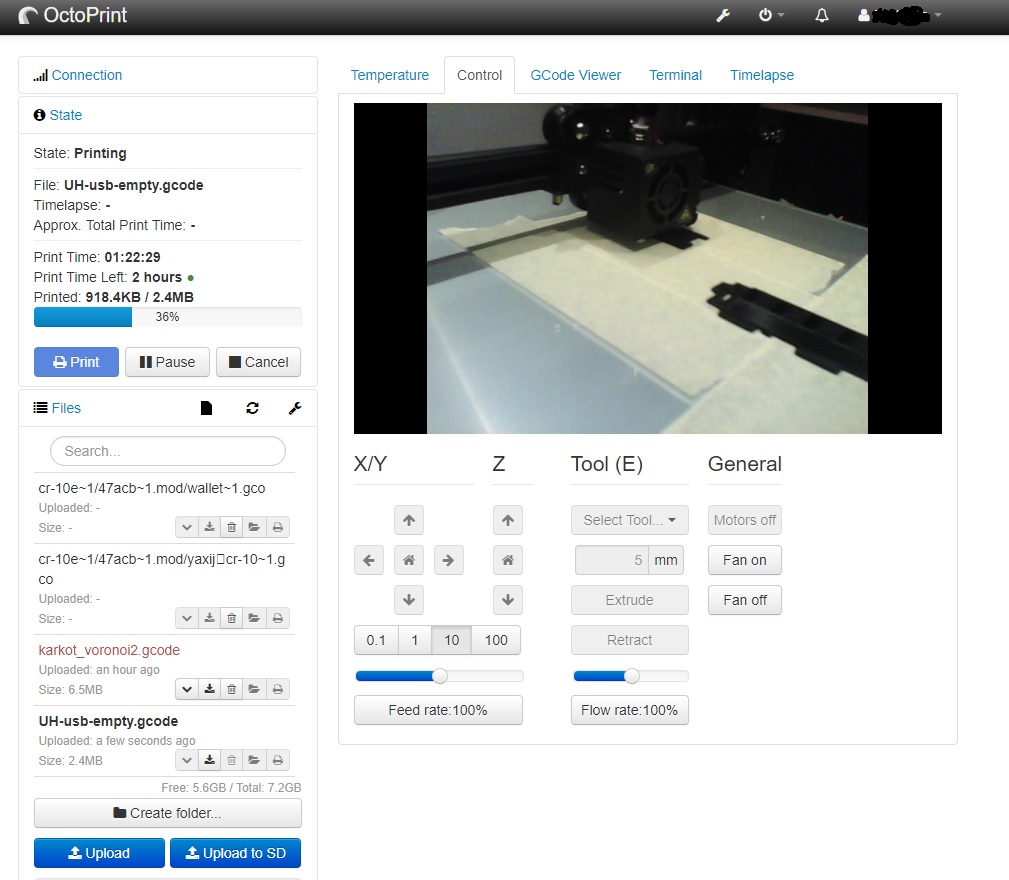Expand additional info for yaxij cr-10~1.gco
1009x880 pixels.
pyautogui.click(x=187, y=618)
